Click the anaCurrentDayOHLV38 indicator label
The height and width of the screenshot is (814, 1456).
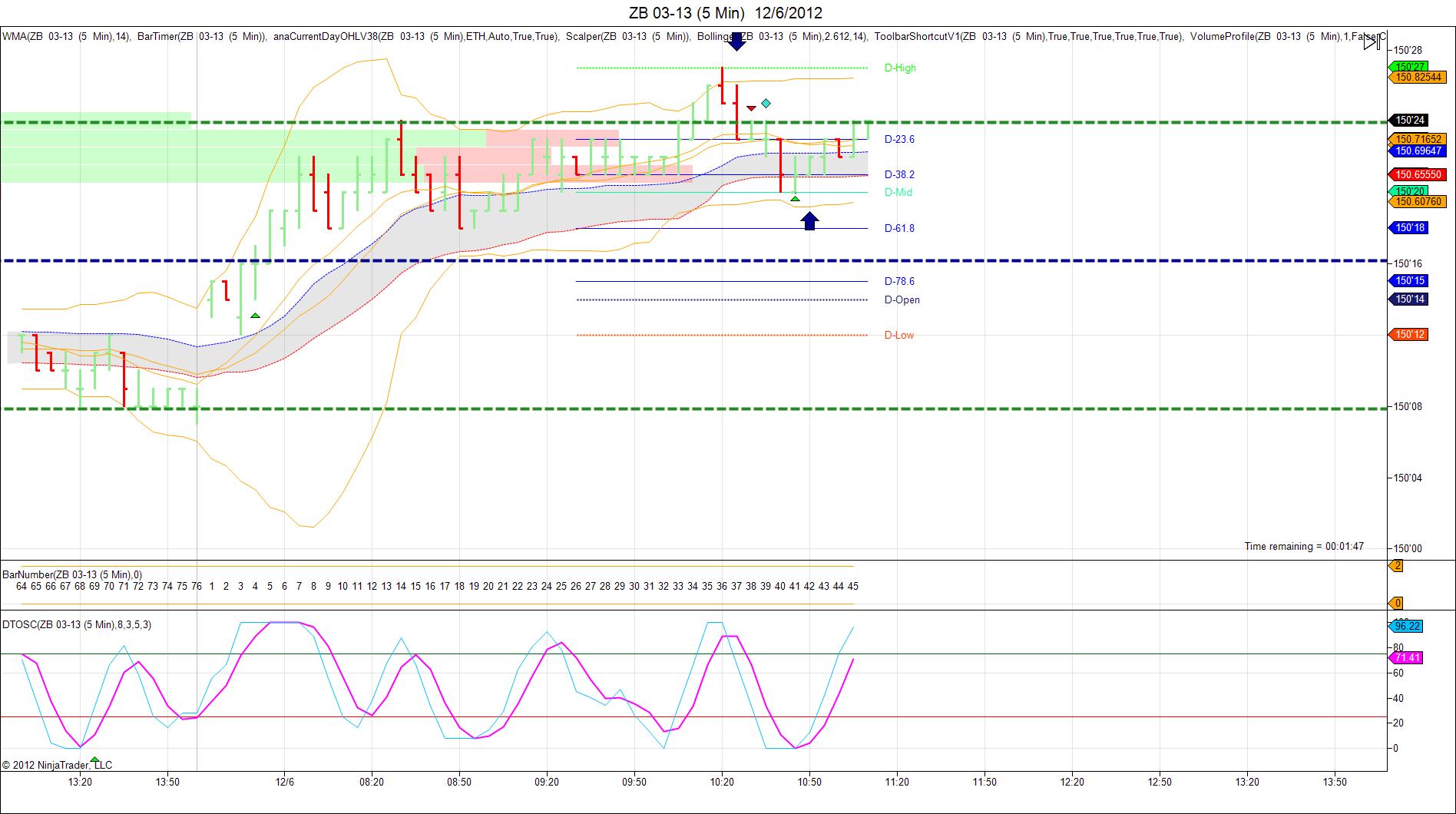click(x=416, y=36)
